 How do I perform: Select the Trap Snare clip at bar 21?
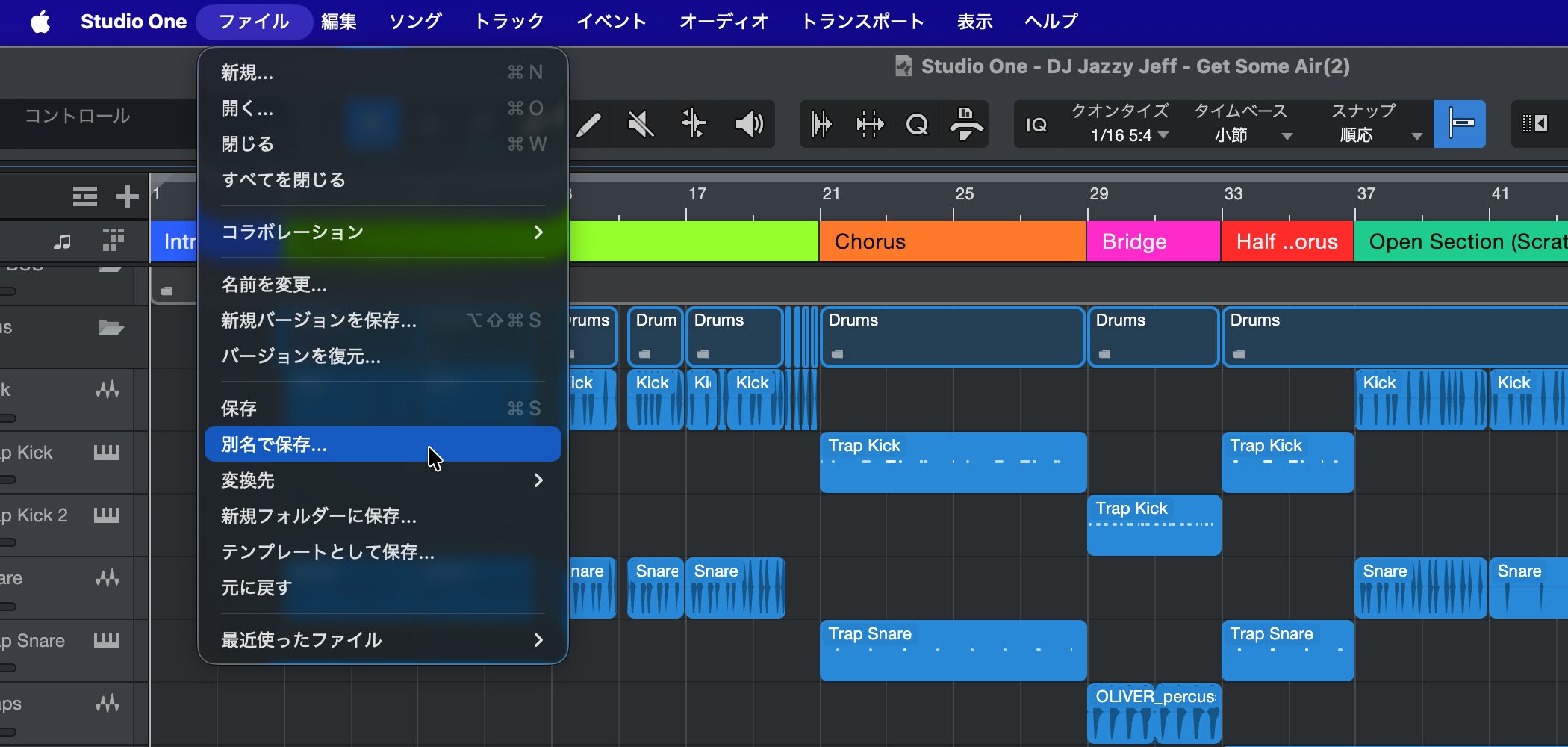[952, 657]
